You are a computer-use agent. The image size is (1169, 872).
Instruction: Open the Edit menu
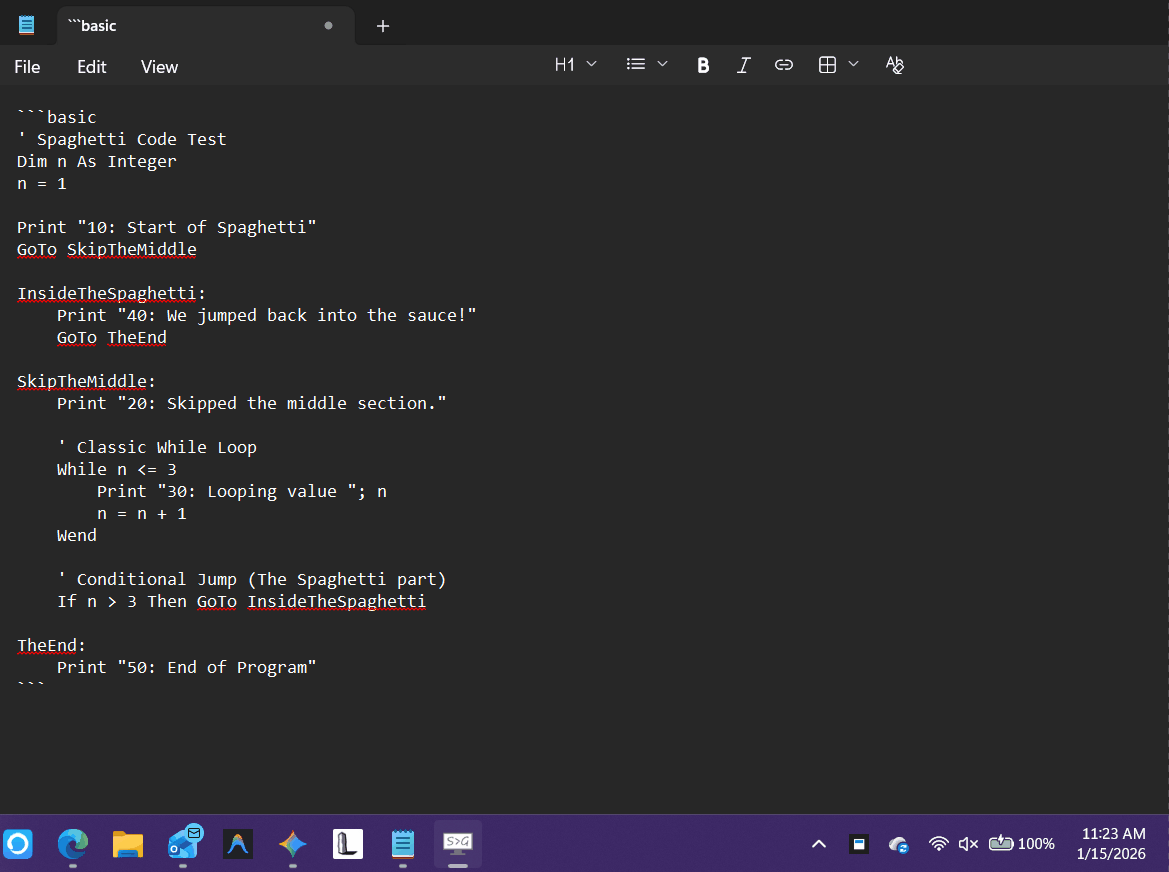tap(92, 67)
